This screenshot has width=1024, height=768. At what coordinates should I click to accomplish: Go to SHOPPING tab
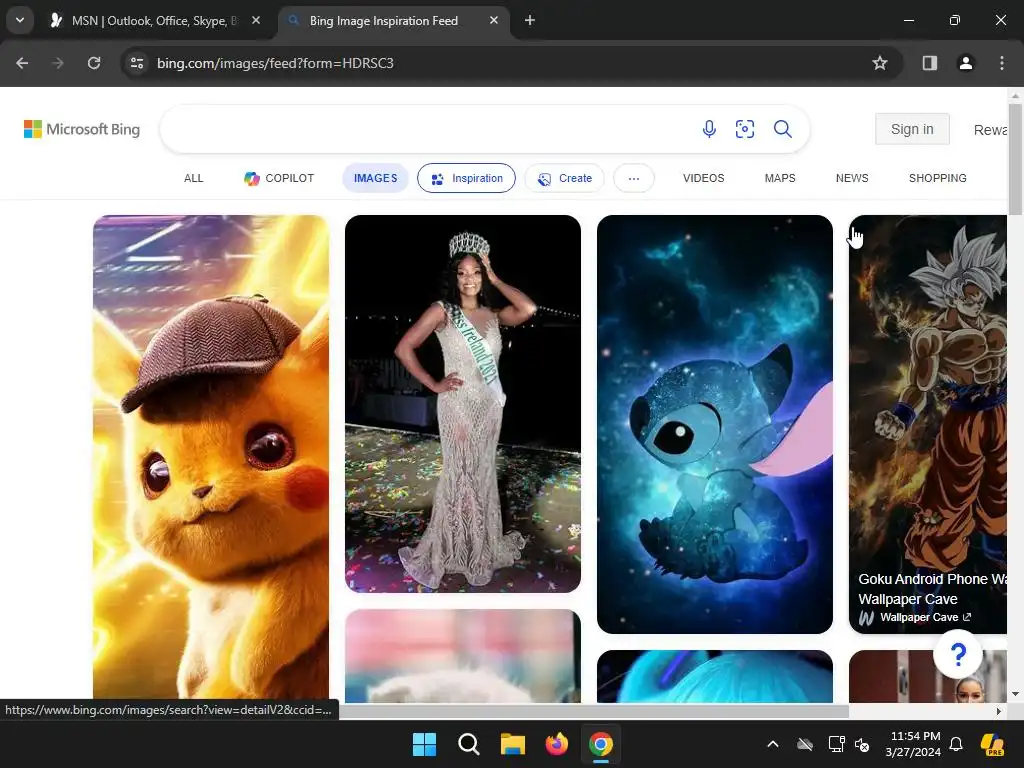tap(937, 178)
